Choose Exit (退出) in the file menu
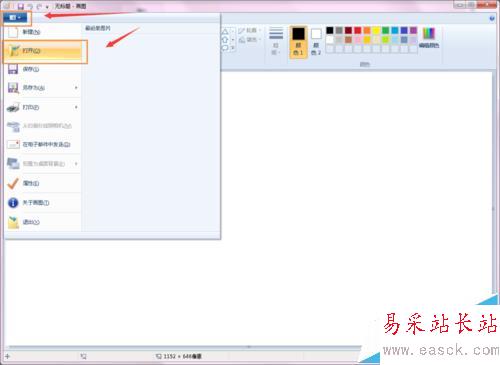This screenshot has width=500, height=365. [x=43, y=222]
